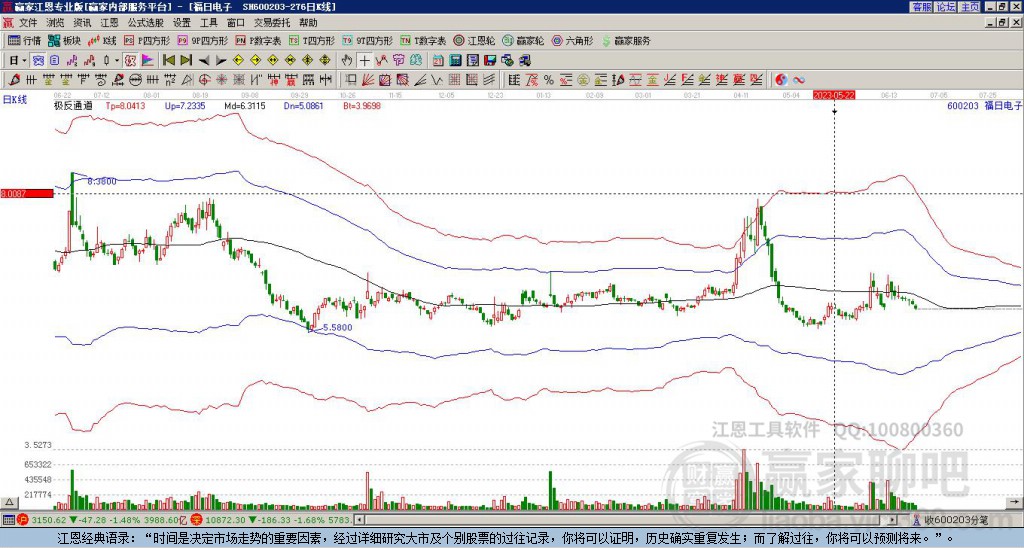Jump to last bar icon
This screenshot has height=548, width=1024.
pos(186,60)
